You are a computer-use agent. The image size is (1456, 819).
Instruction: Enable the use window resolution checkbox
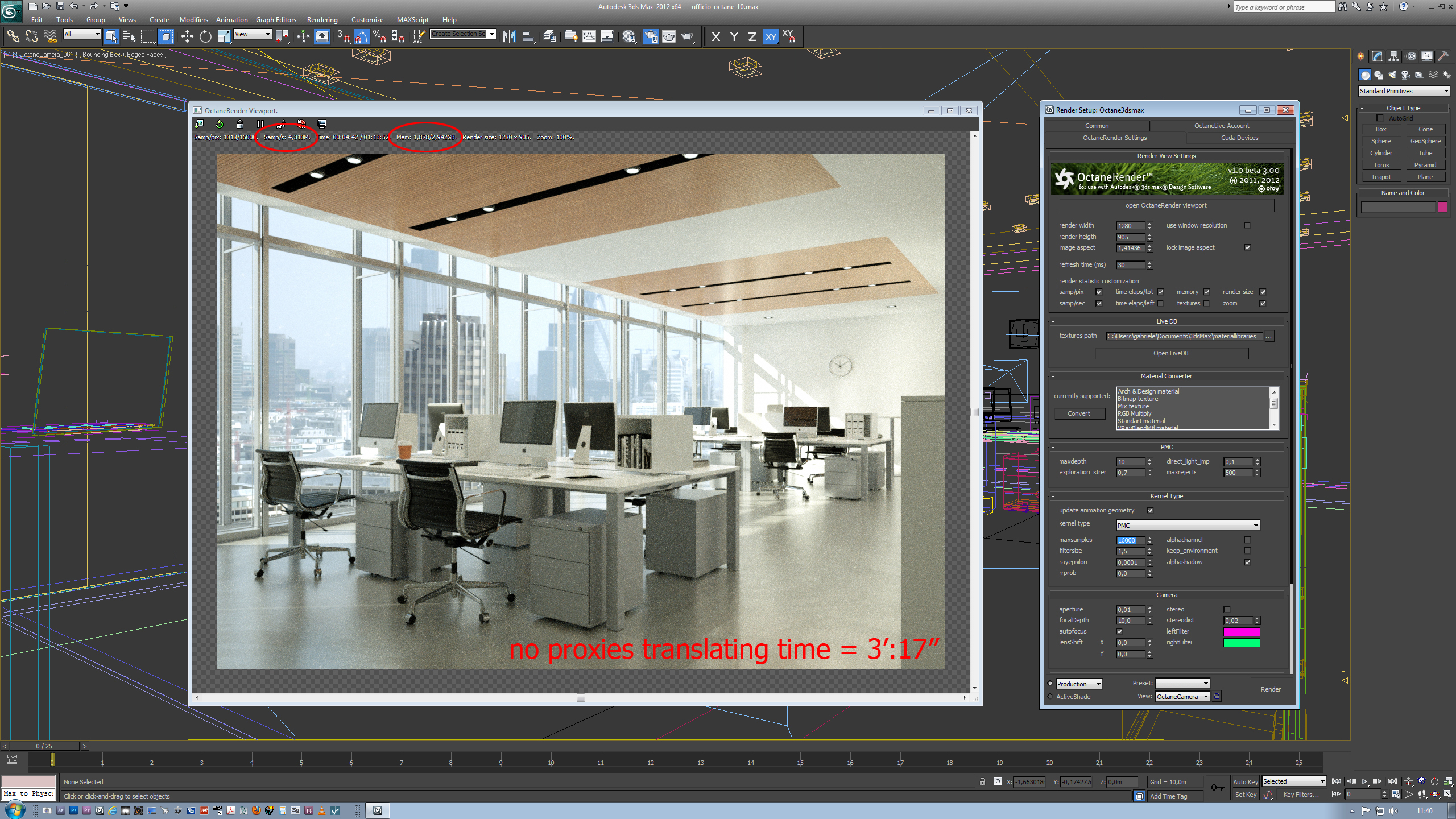pos(1247,226)
